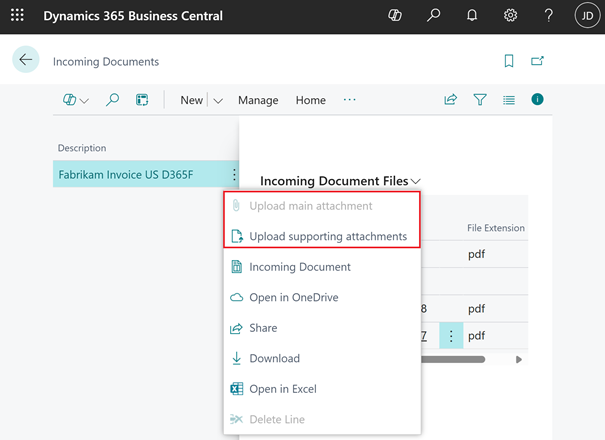
Task: Open the notifications bell
Action: tap(472, 15)
